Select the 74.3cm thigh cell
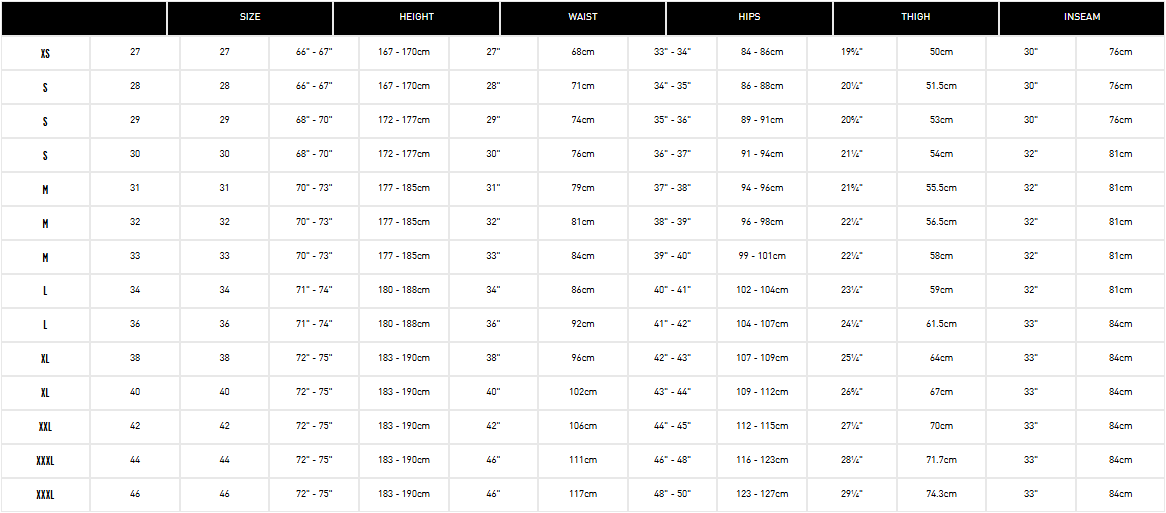The image size is (1166, 513). click(x=941, y=494)
